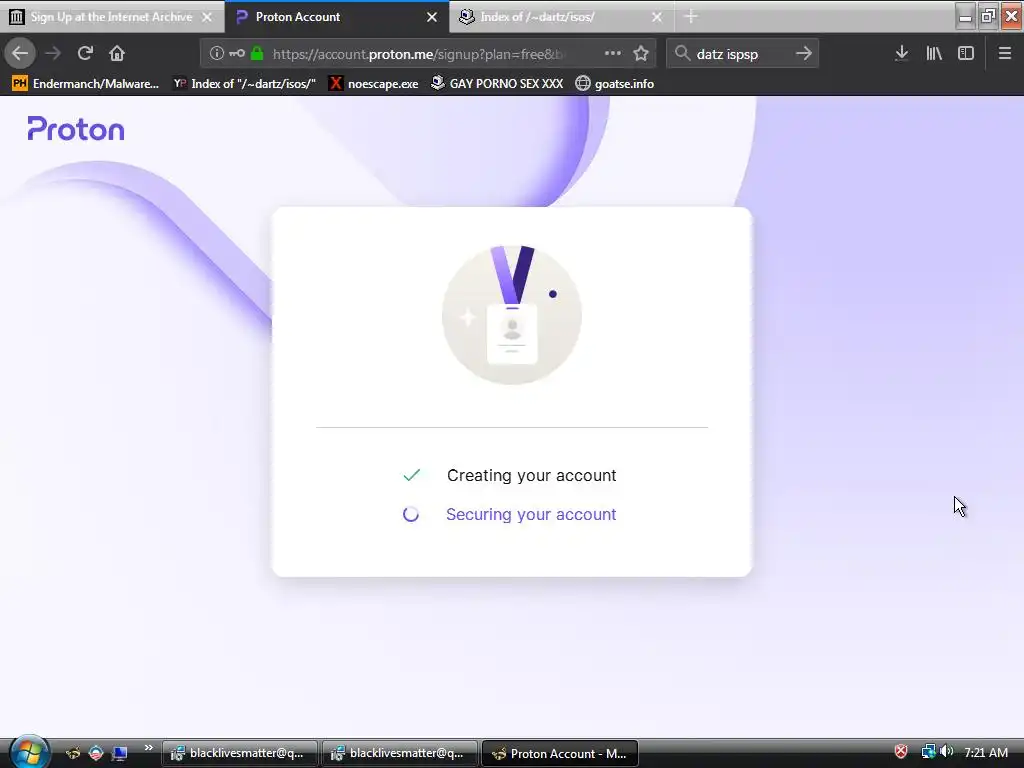Open the Index of "/~dartz/isos/" bookmark
The width and height of the screenshot is (1024, 768).
pyautogui.click(x=244, y=84)
